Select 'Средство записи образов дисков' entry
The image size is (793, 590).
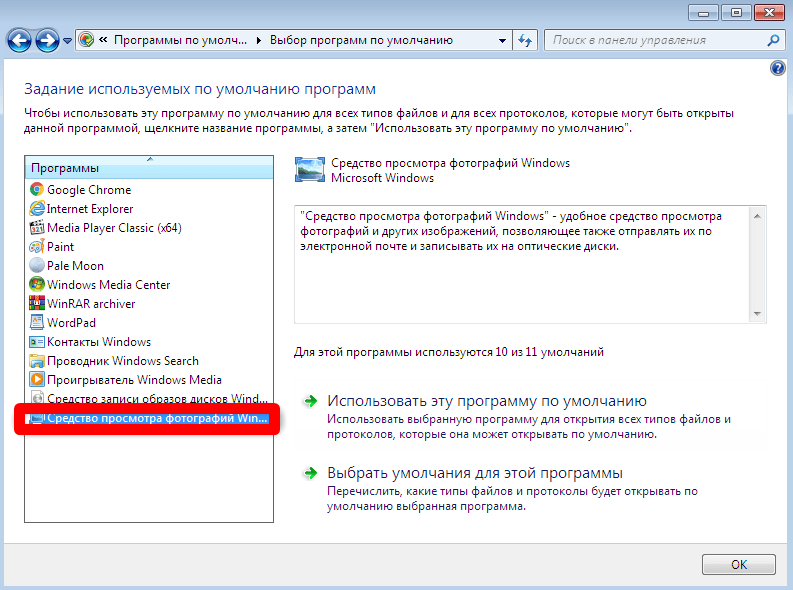[149, 398]
